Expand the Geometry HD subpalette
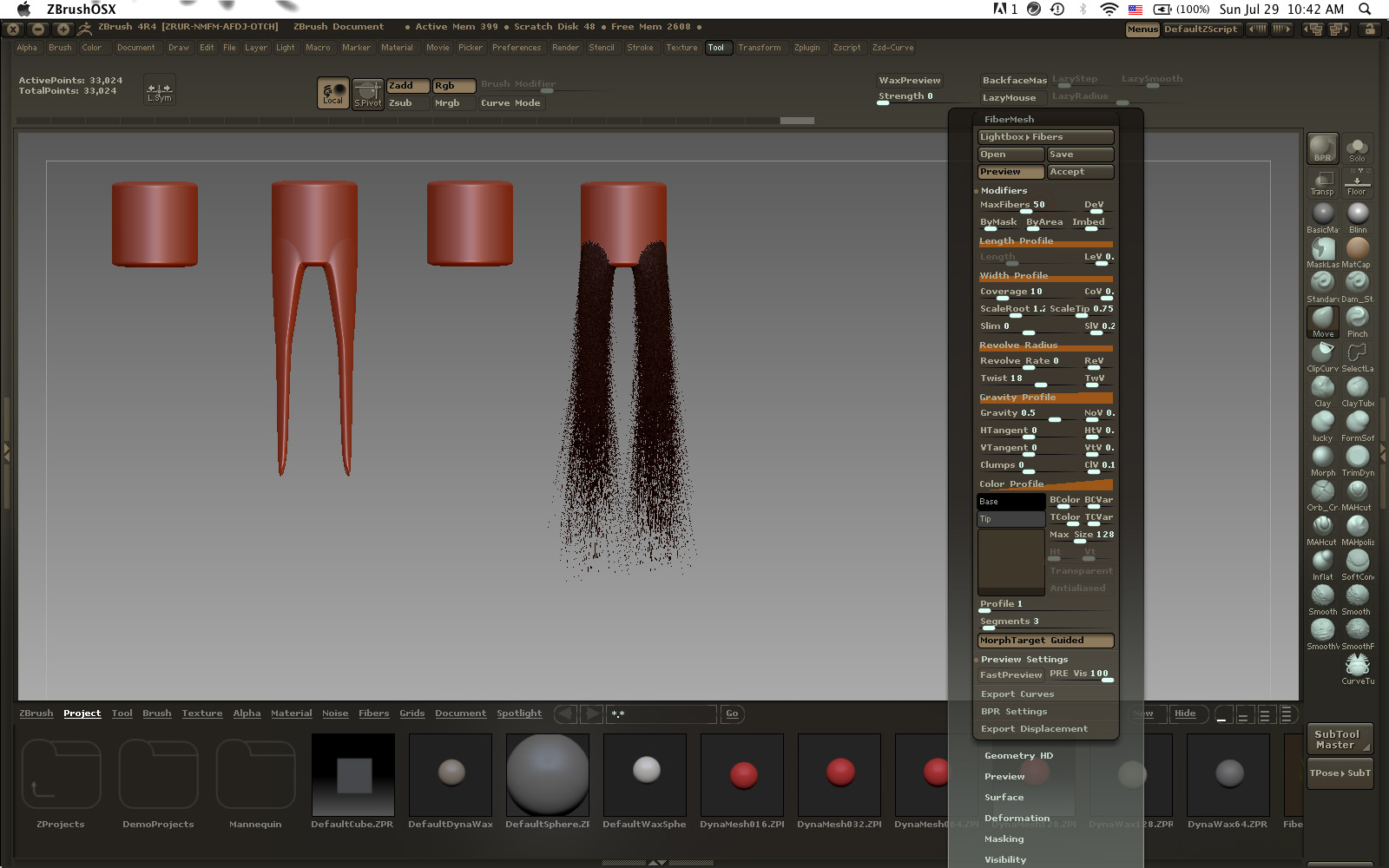1389x868 pixels. click(1018, 756)
